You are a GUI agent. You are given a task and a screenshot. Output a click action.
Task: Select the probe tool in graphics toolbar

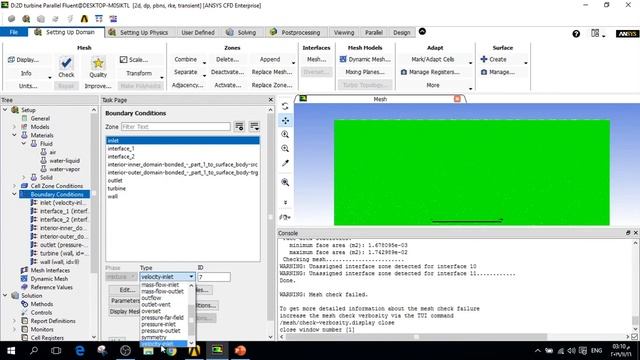[x=285, y=163]
